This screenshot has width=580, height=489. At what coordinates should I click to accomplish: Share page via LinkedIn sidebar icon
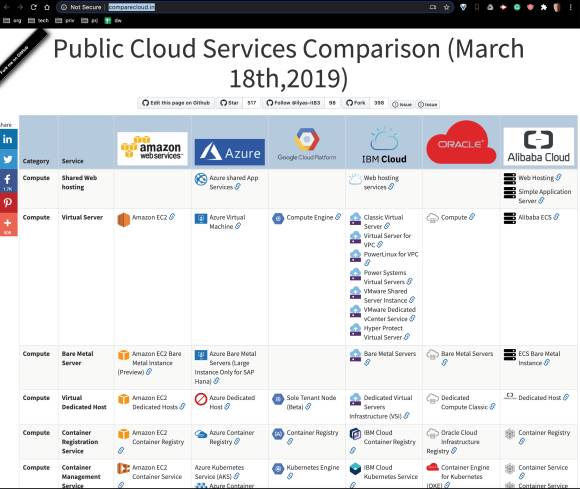8,139
